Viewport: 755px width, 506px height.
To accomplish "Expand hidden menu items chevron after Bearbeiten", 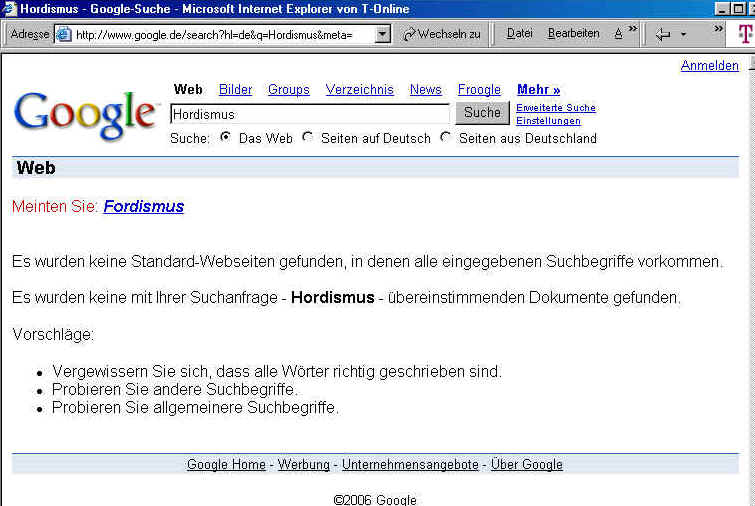I will (x=633, y=28).
